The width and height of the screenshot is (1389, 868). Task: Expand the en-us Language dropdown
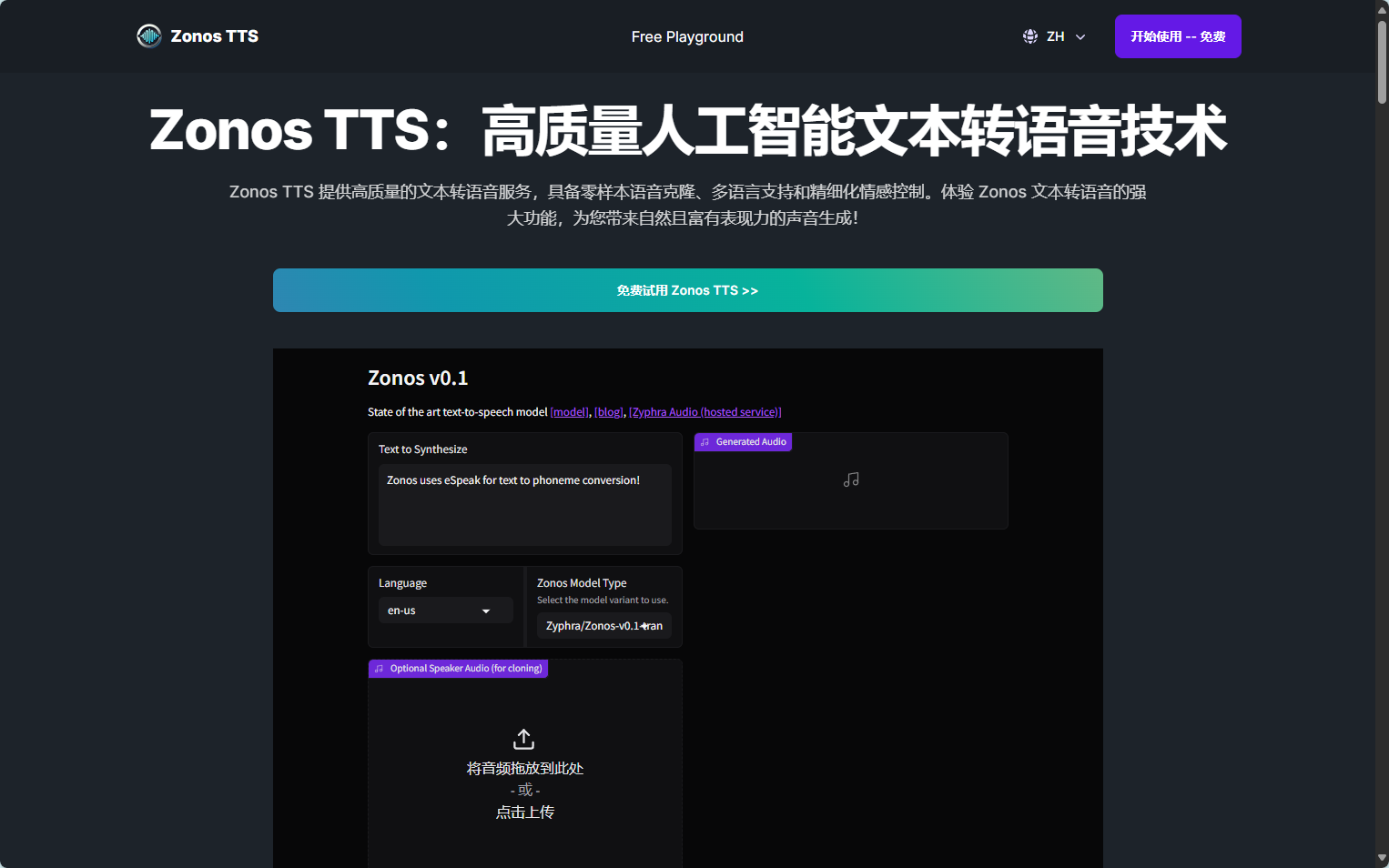446,611
